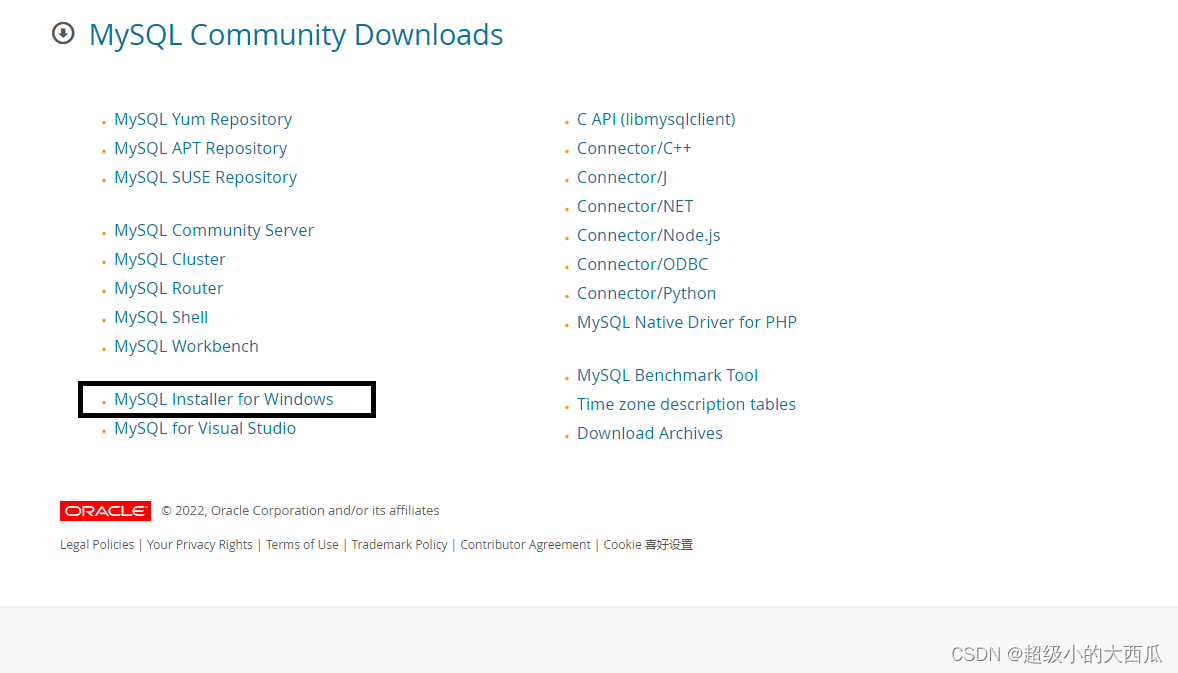The image size is (1178, 673).
Task: Open the MySQL Cluster link
Action: 170,259
